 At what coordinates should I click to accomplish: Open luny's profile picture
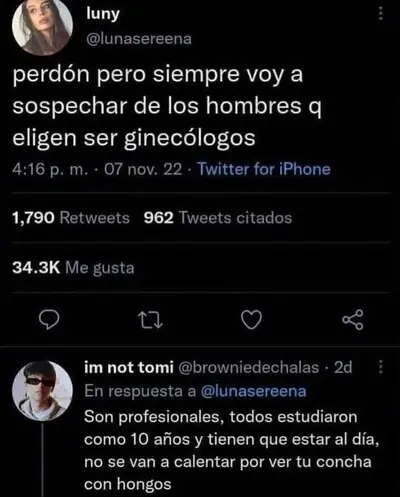(x=43, y=26)
